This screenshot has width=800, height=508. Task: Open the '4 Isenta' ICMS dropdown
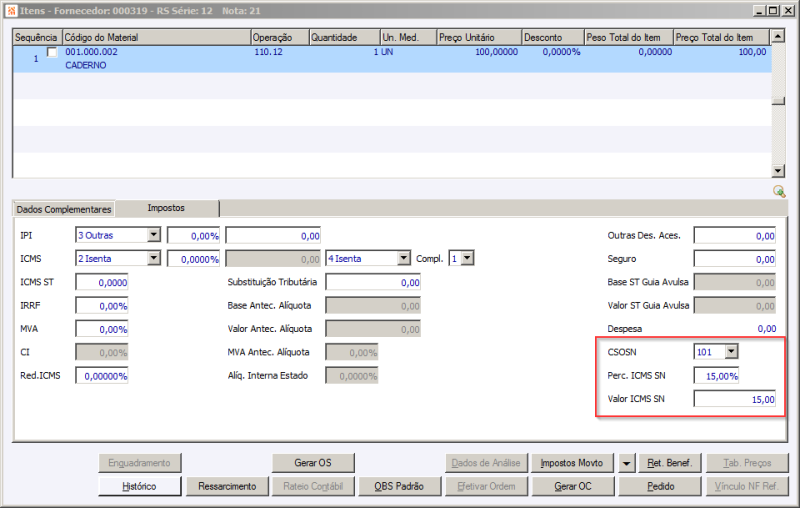pos(404,259)
